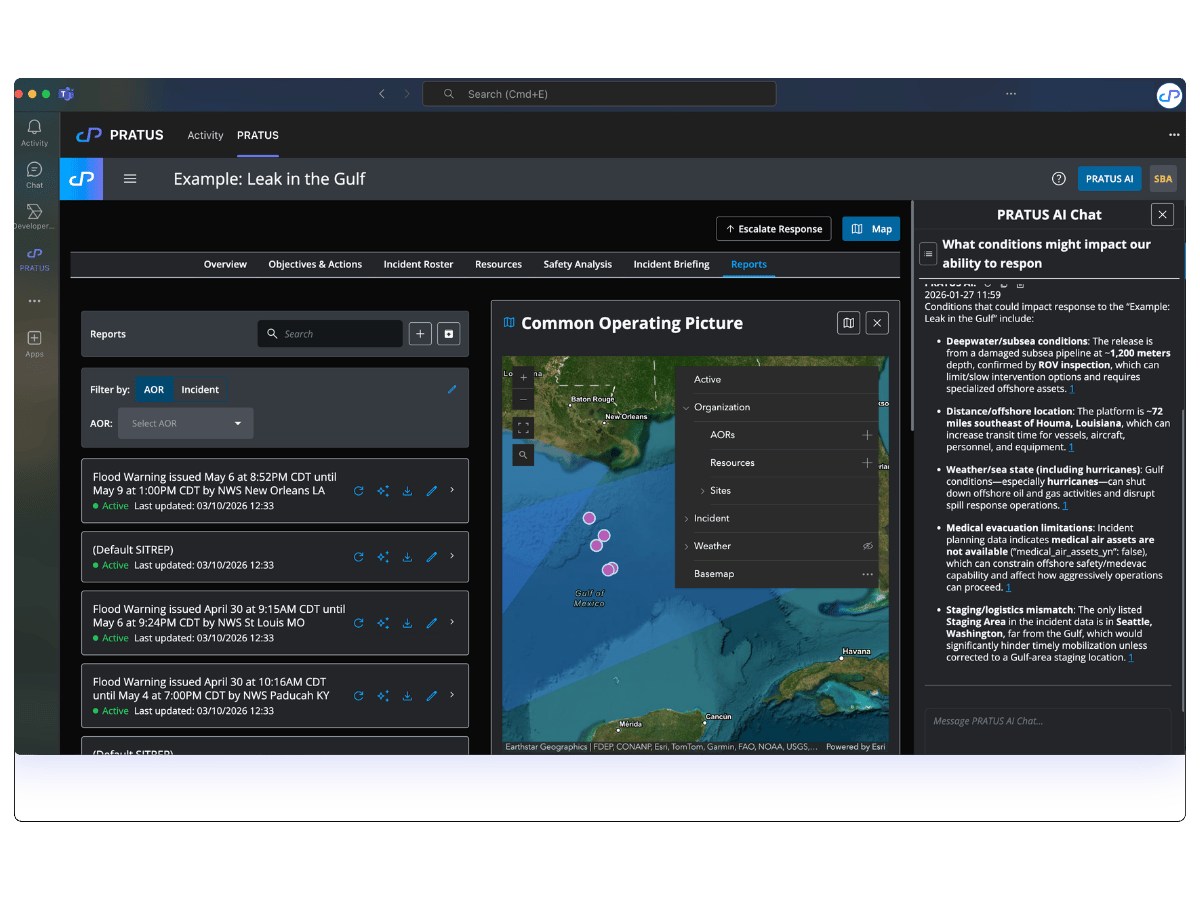
Task: Download the St Louis MO flood report
Action: point(407,623)
